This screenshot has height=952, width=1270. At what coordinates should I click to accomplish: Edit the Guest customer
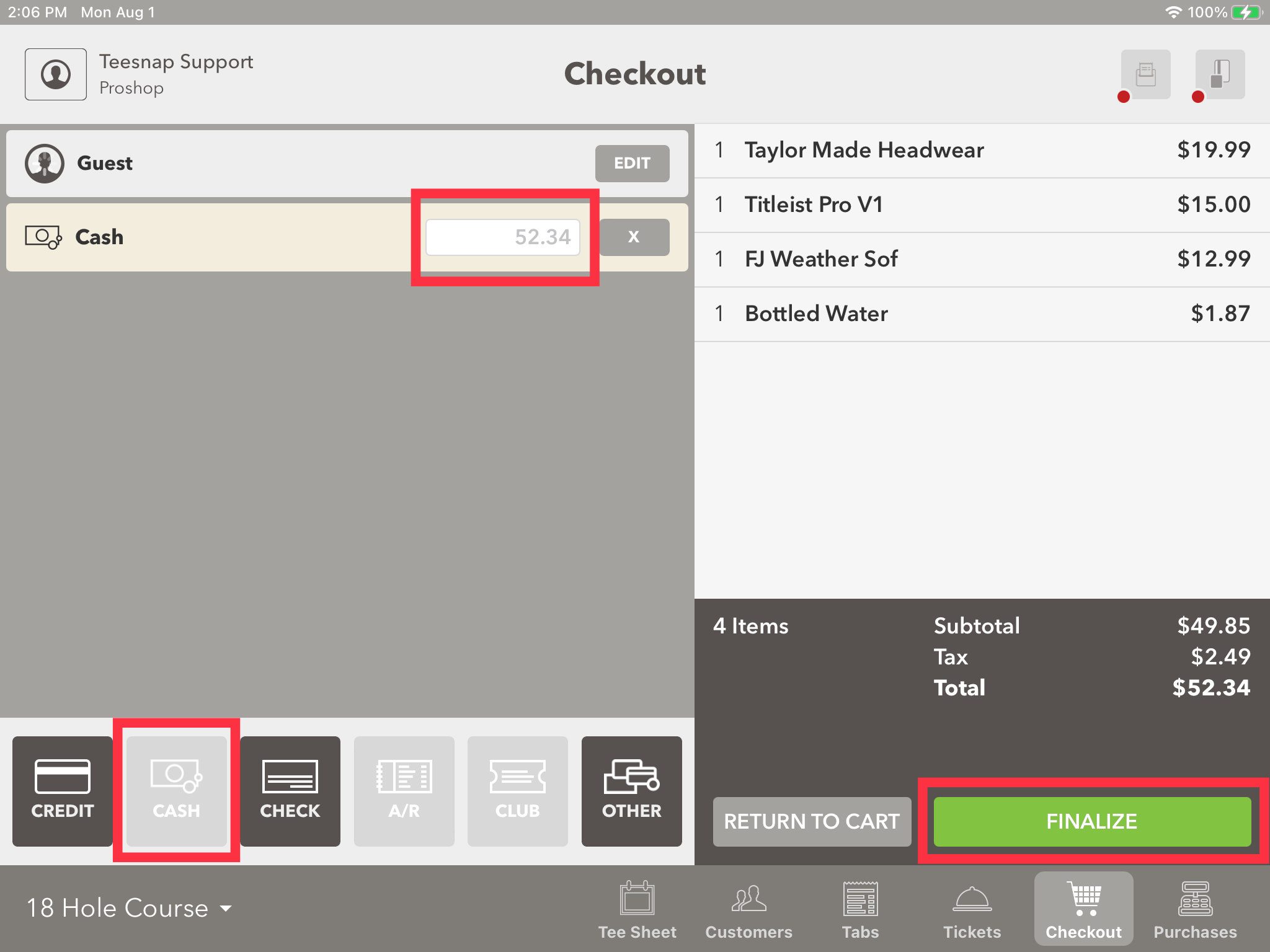click(632, 163)
